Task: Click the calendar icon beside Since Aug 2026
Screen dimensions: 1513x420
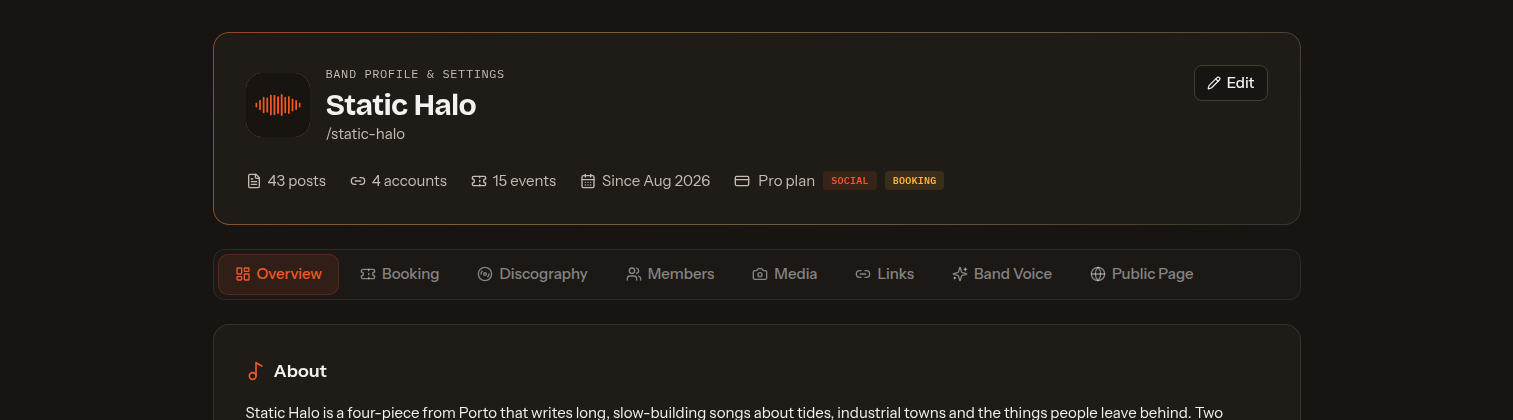Action: tap(588, 181)
